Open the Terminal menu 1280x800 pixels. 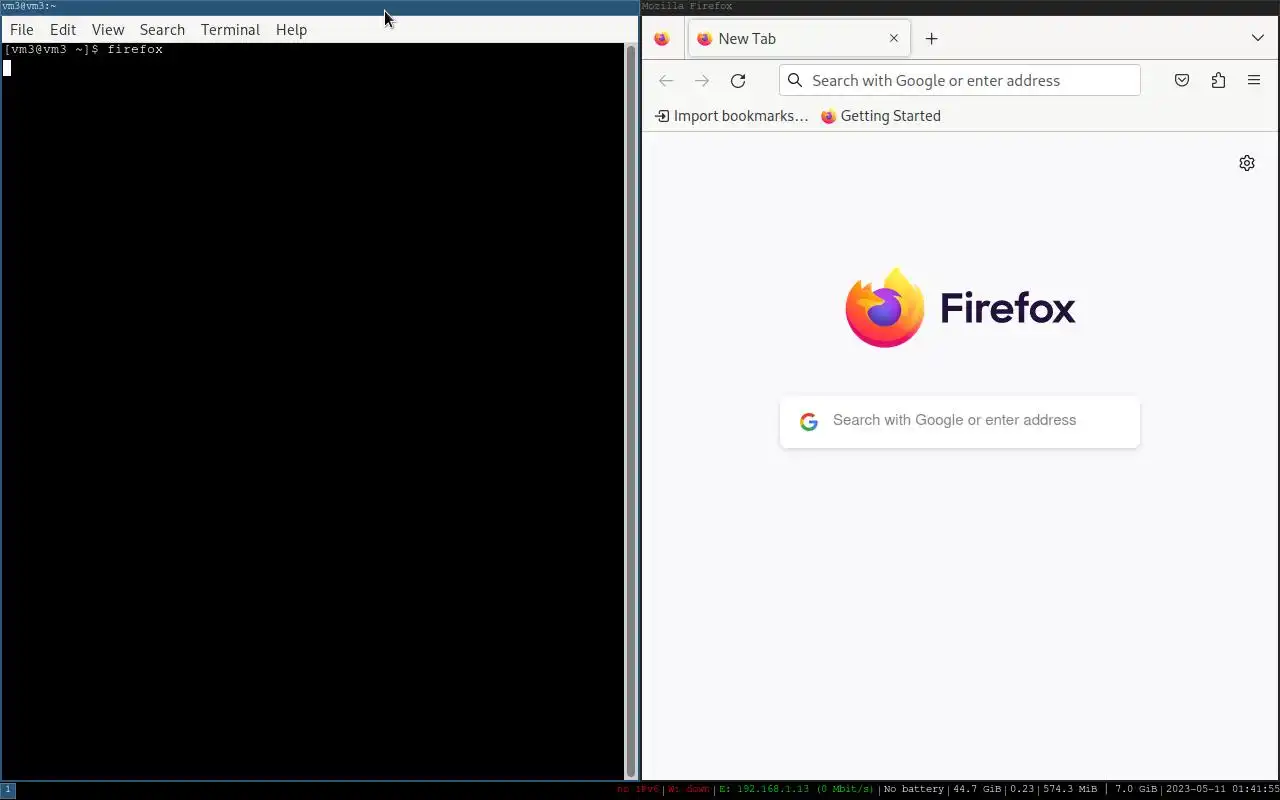coord(230,30)
